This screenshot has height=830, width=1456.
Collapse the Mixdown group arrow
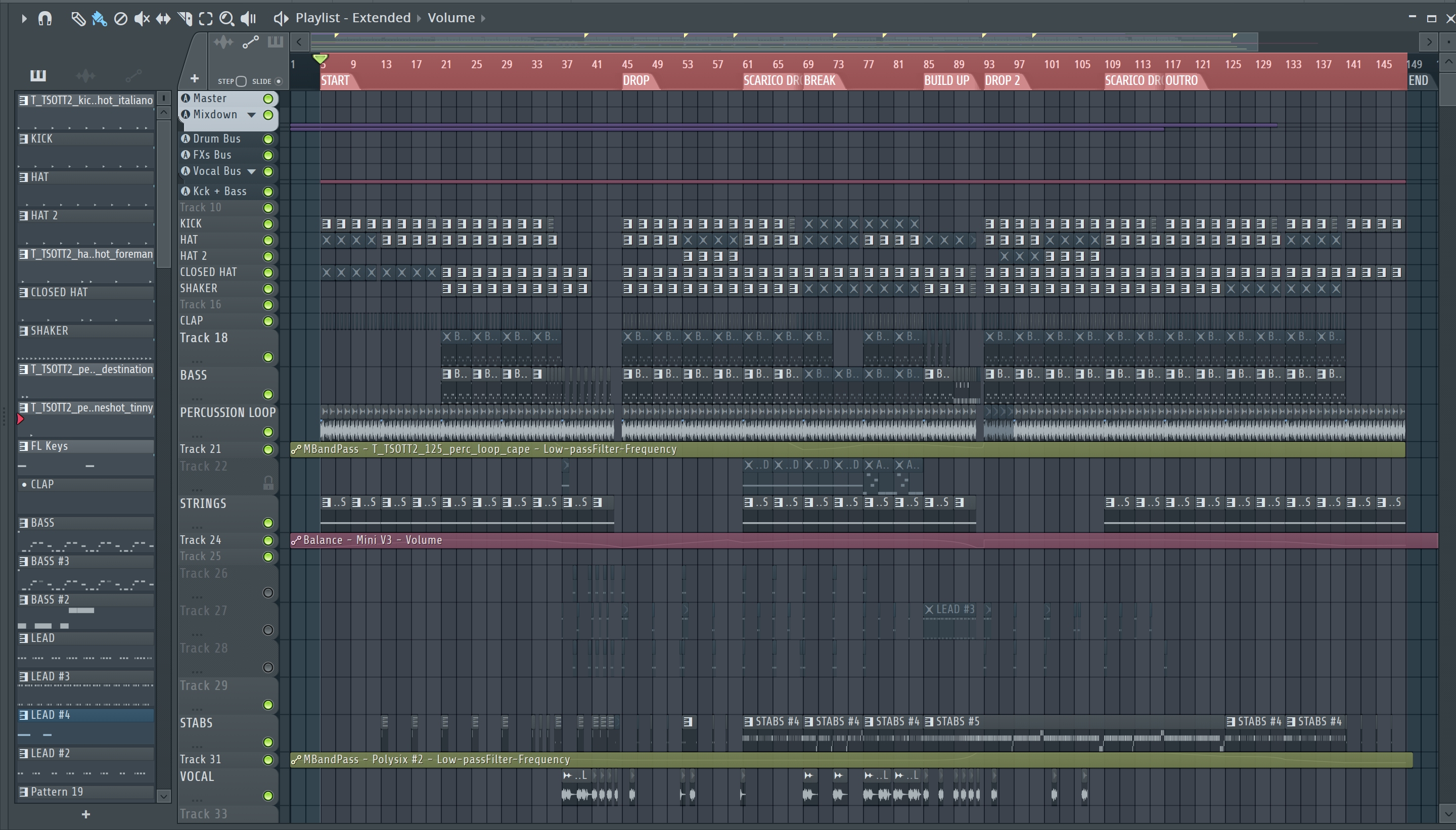[x=251, y=115]
